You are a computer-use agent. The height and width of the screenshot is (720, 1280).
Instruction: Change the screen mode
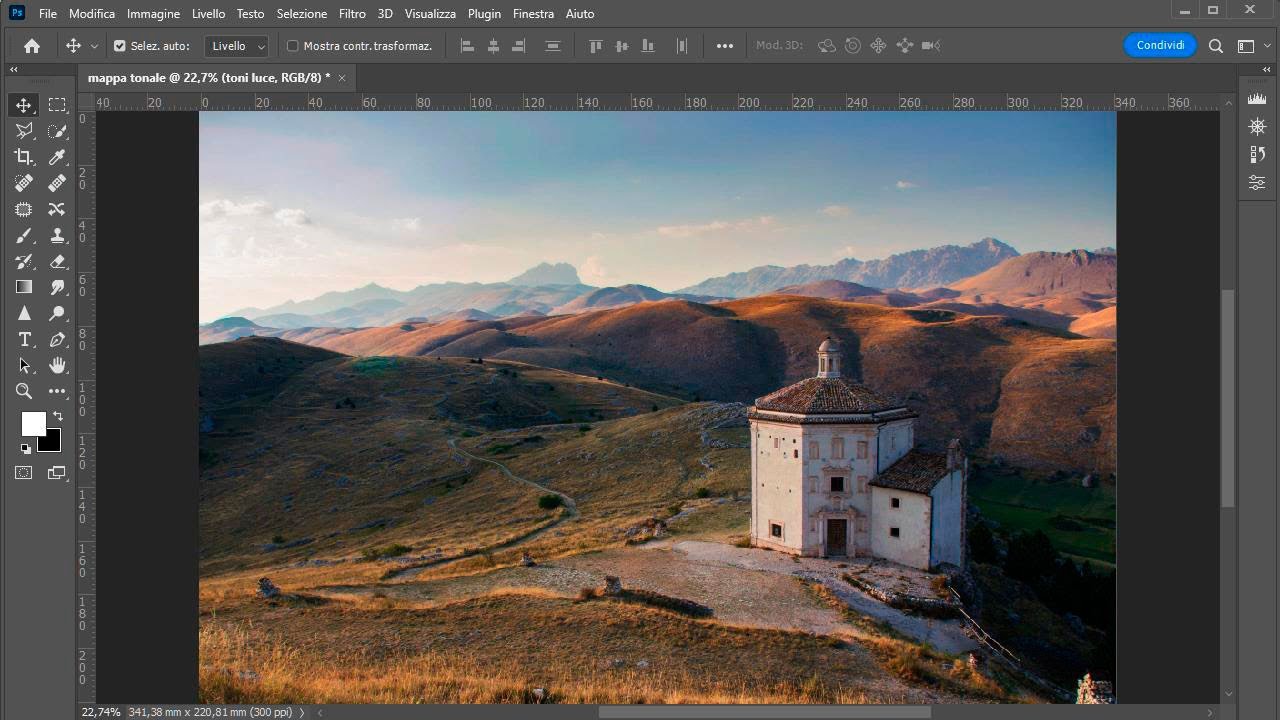coord(57,473)
